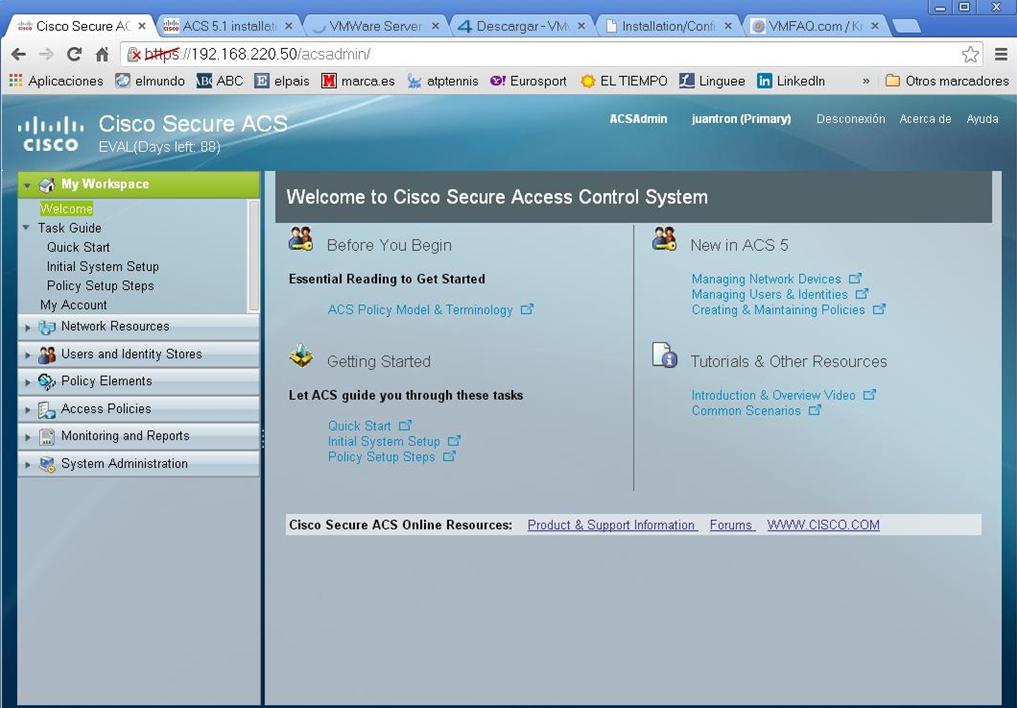The image size is (1017, 708).
Task: Open WWW.CISCO.COM link
Action: (x=823, y=525)
